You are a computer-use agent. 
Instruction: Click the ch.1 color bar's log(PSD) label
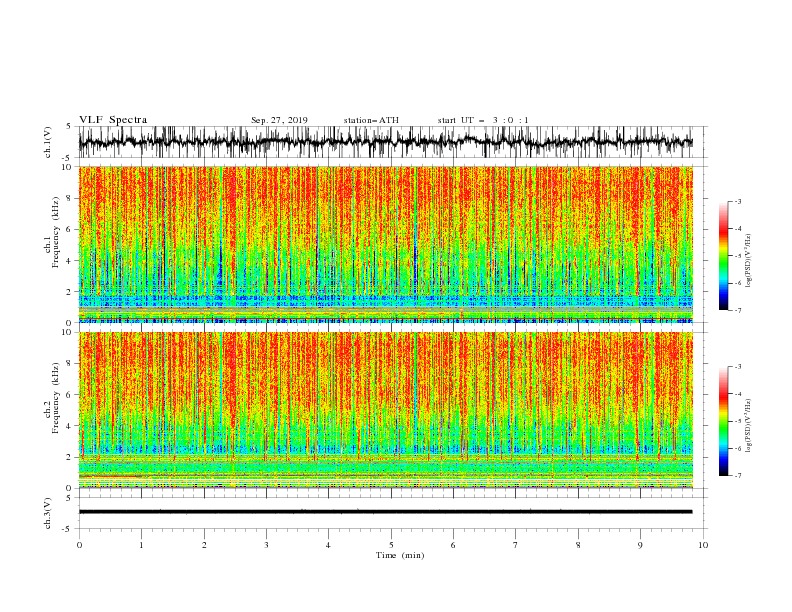tap(749, 261)
